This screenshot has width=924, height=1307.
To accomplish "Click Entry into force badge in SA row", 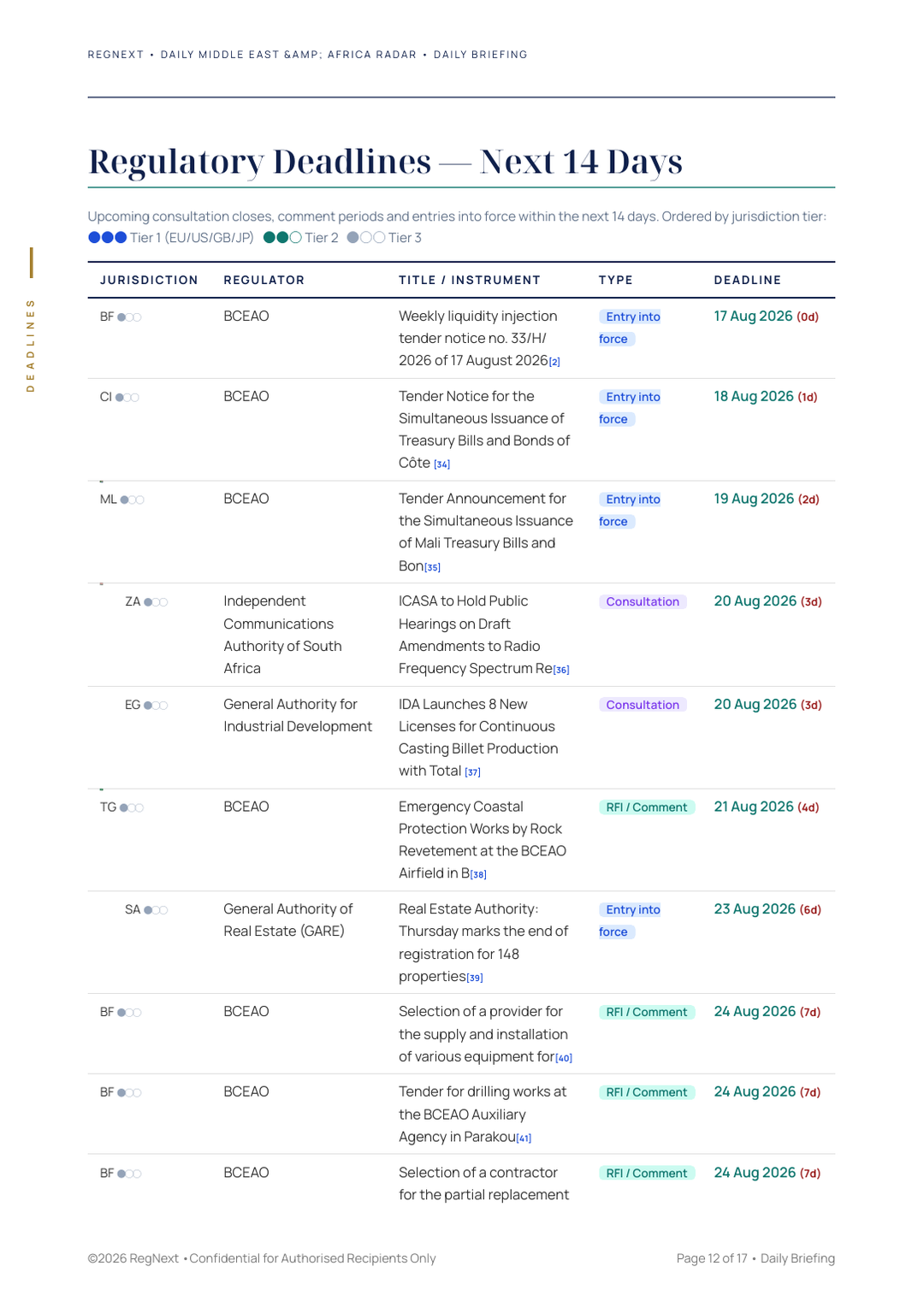I will click(631, 921).
